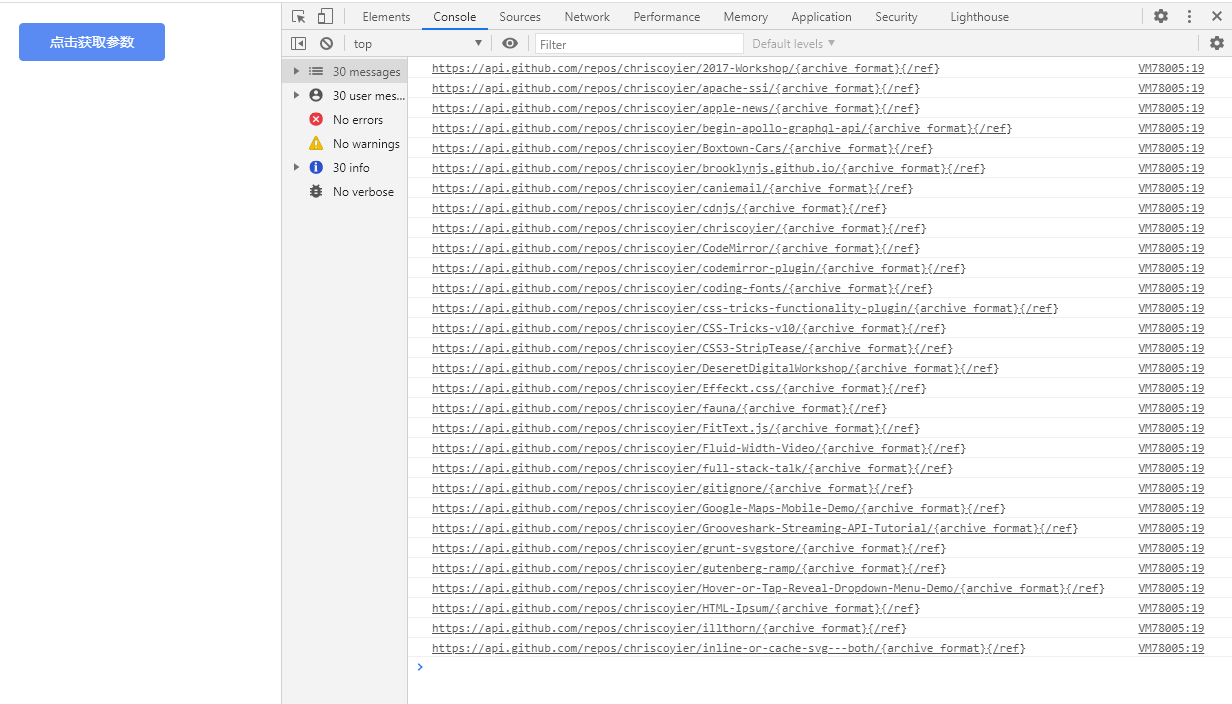This screenshot has width=1232, height=704.
Task: Select the 30 user messages sidebar row
Action: 345,96
